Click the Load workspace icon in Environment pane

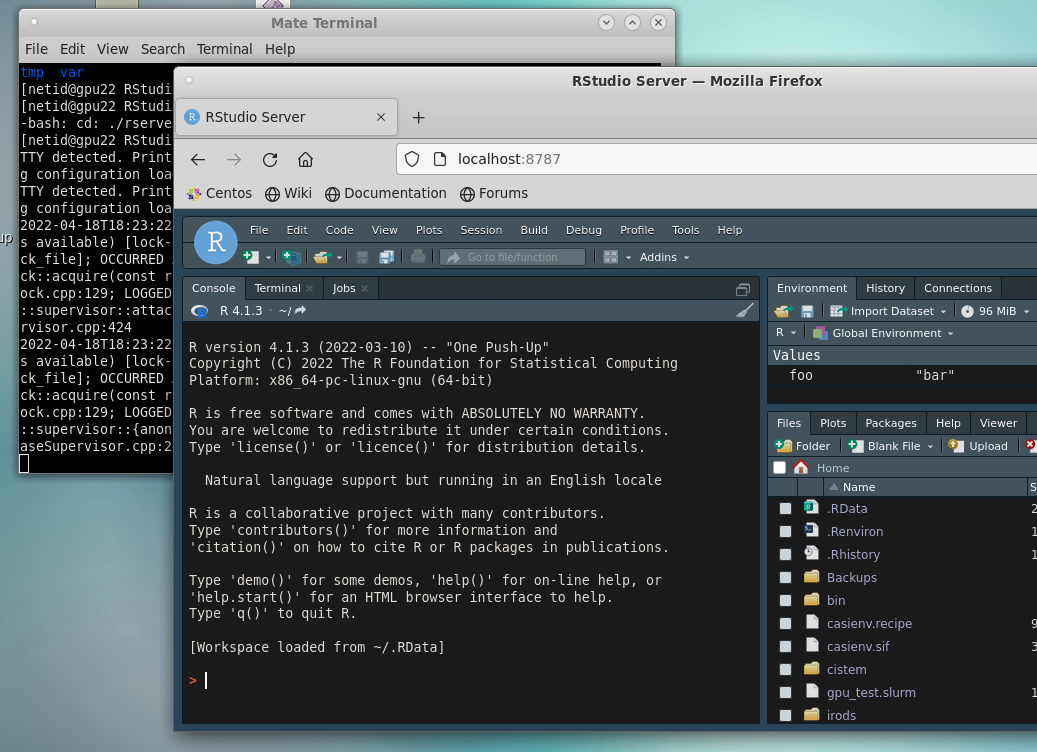coord(784,311)
